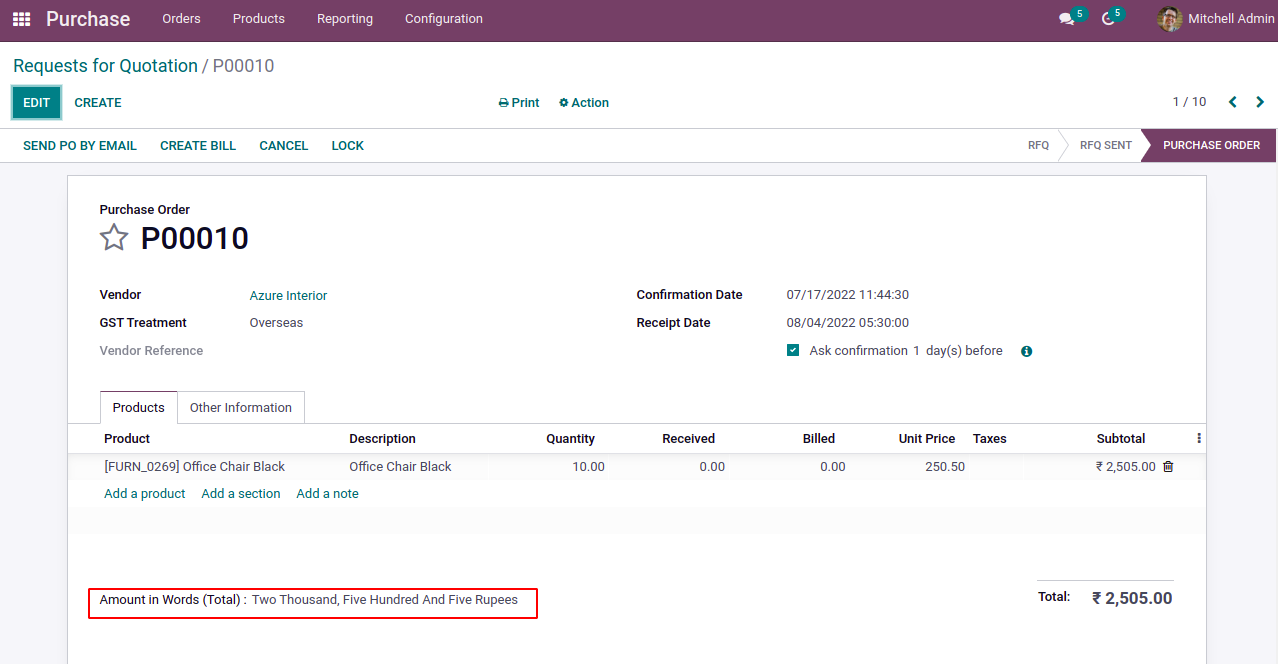Image resolution: width=1278 pixels, height=664 pixels.
Task: Click CREATE BILL button
Action: [198, 146]
